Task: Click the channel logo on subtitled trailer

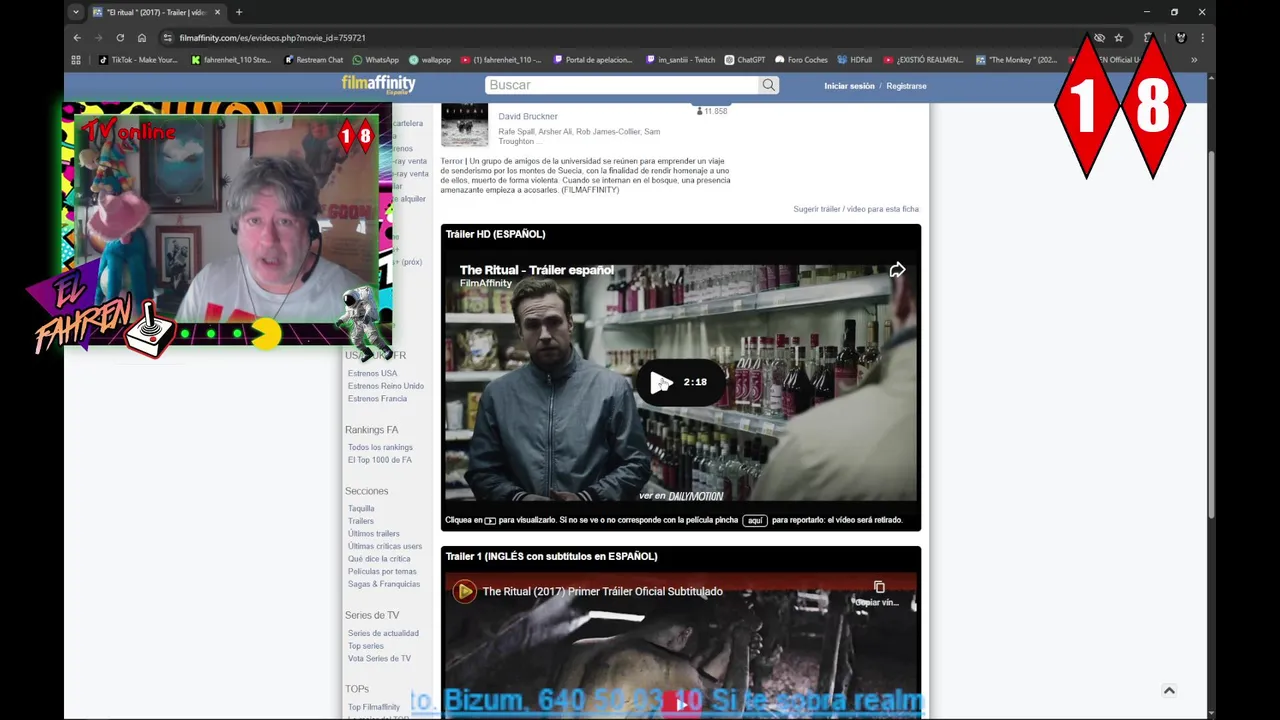Action: tap(465, 591)
